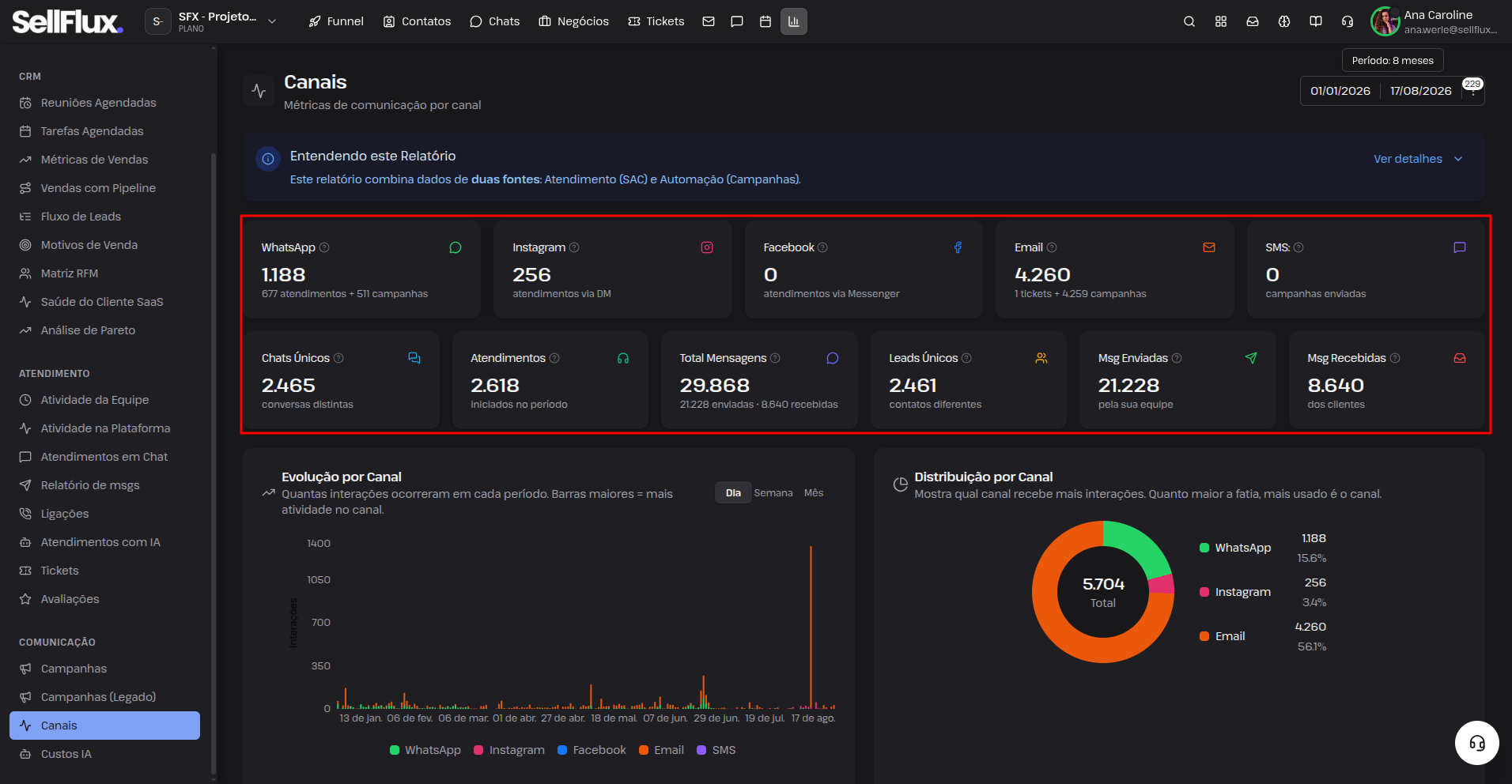
Task: Toggle Facebook series in bar chart legend
Action: pyautogui.click(x=592, y=750)
